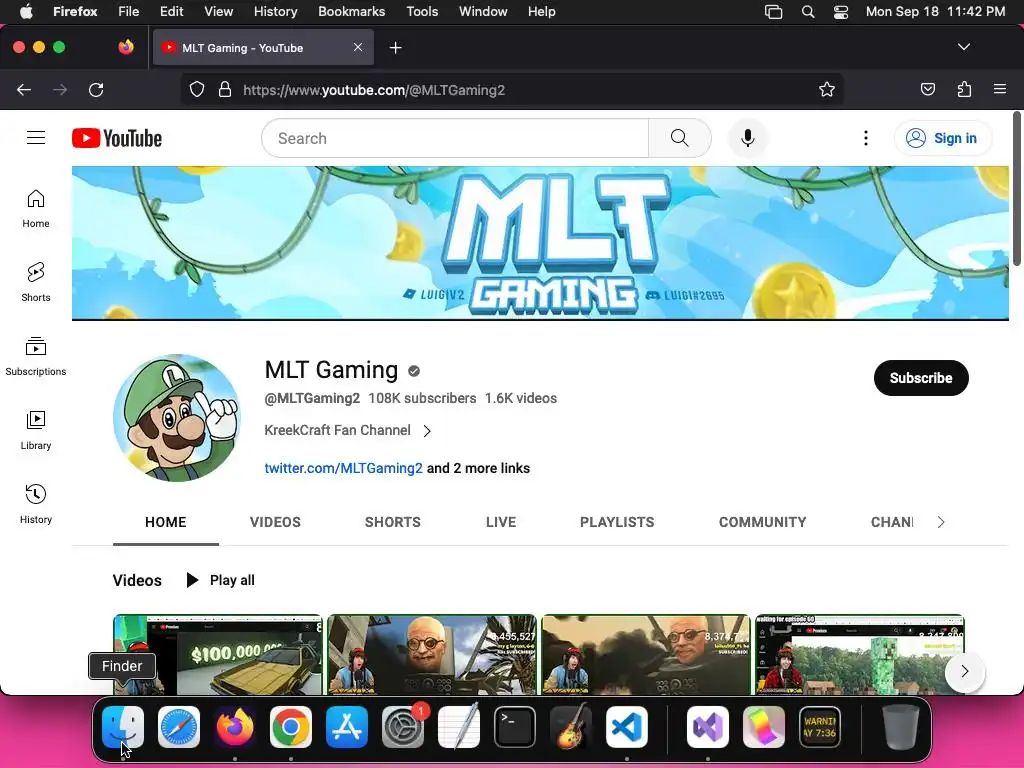Click the 1.6K videos count
This screenshot has height=768, width=1024.
(x=520, y=398)
